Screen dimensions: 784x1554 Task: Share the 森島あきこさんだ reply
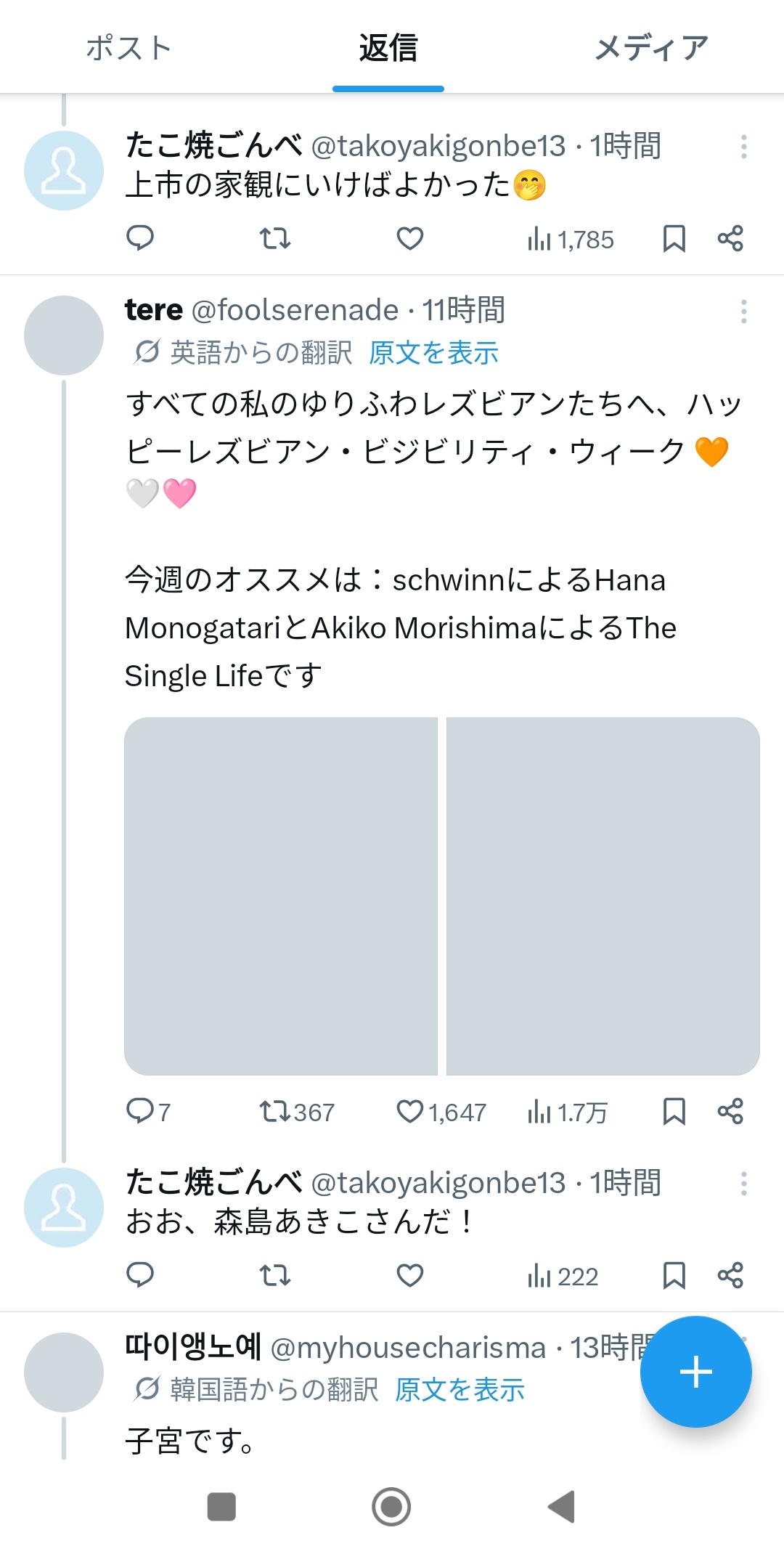pos(730,1275)
